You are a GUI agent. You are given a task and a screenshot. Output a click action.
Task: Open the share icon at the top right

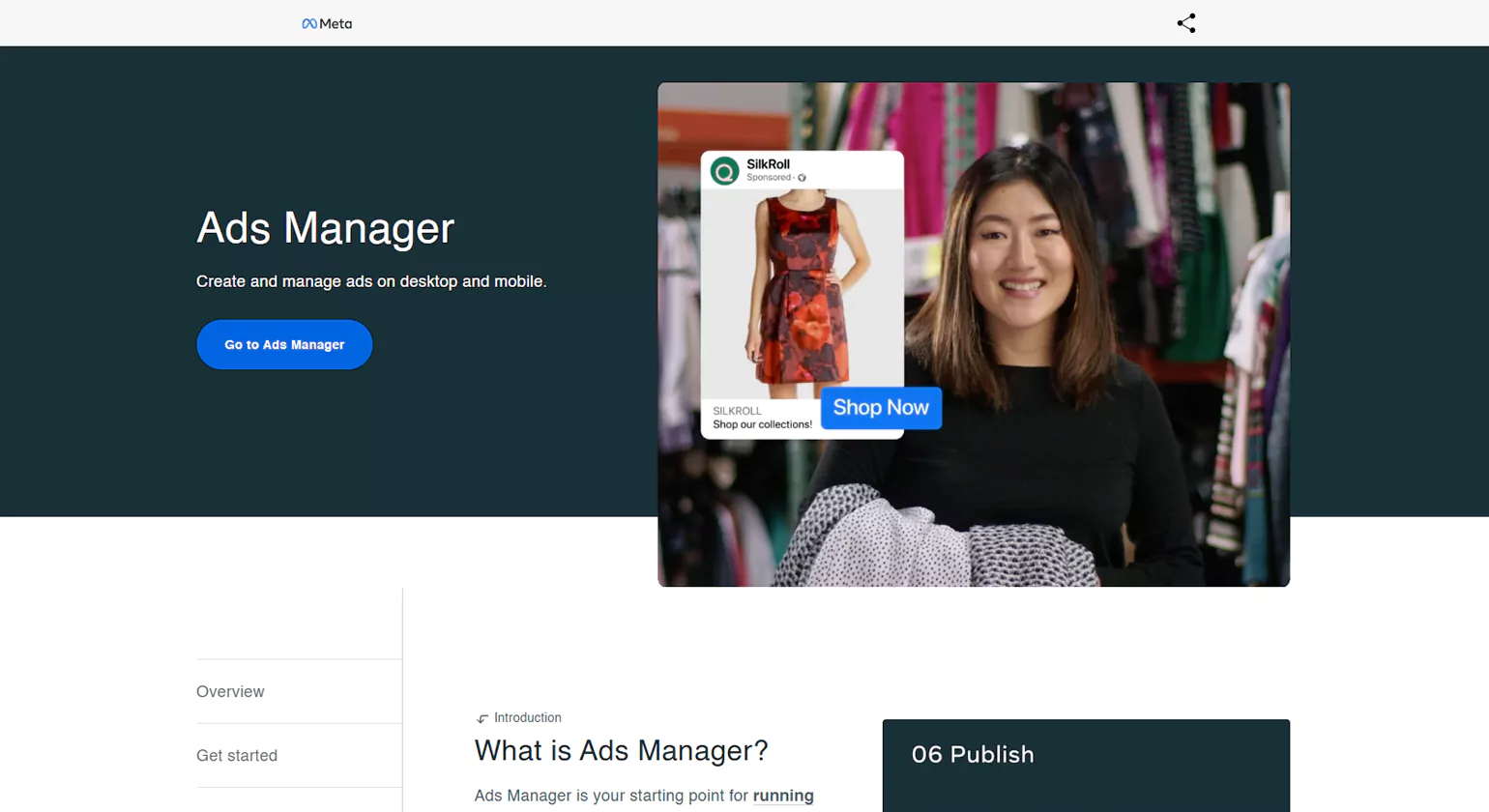coord(1185,22)
